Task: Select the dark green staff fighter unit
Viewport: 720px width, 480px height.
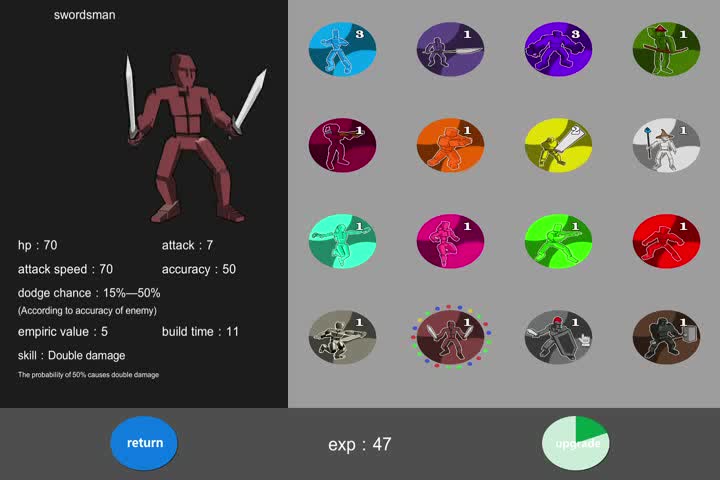Action: (666, 49)
